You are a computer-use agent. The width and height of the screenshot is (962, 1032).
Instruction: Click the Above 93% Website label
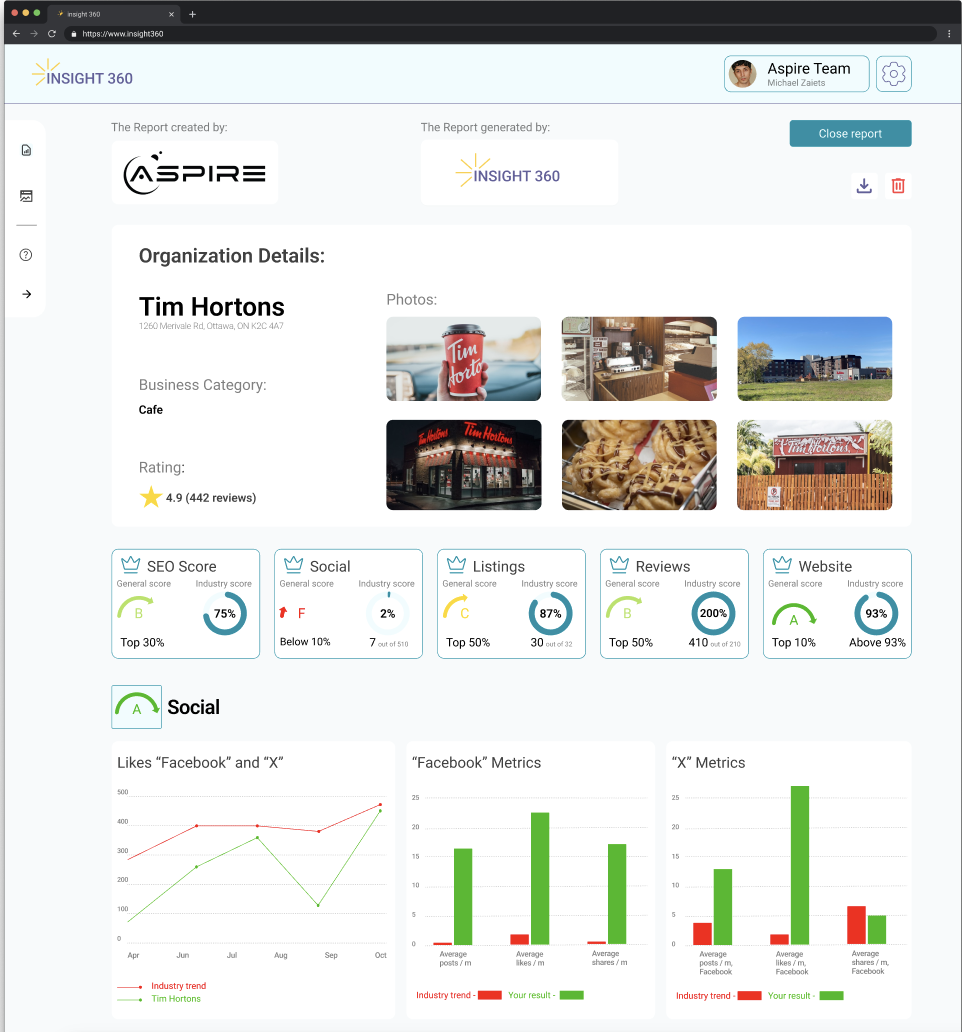click(x=877, y=642)
